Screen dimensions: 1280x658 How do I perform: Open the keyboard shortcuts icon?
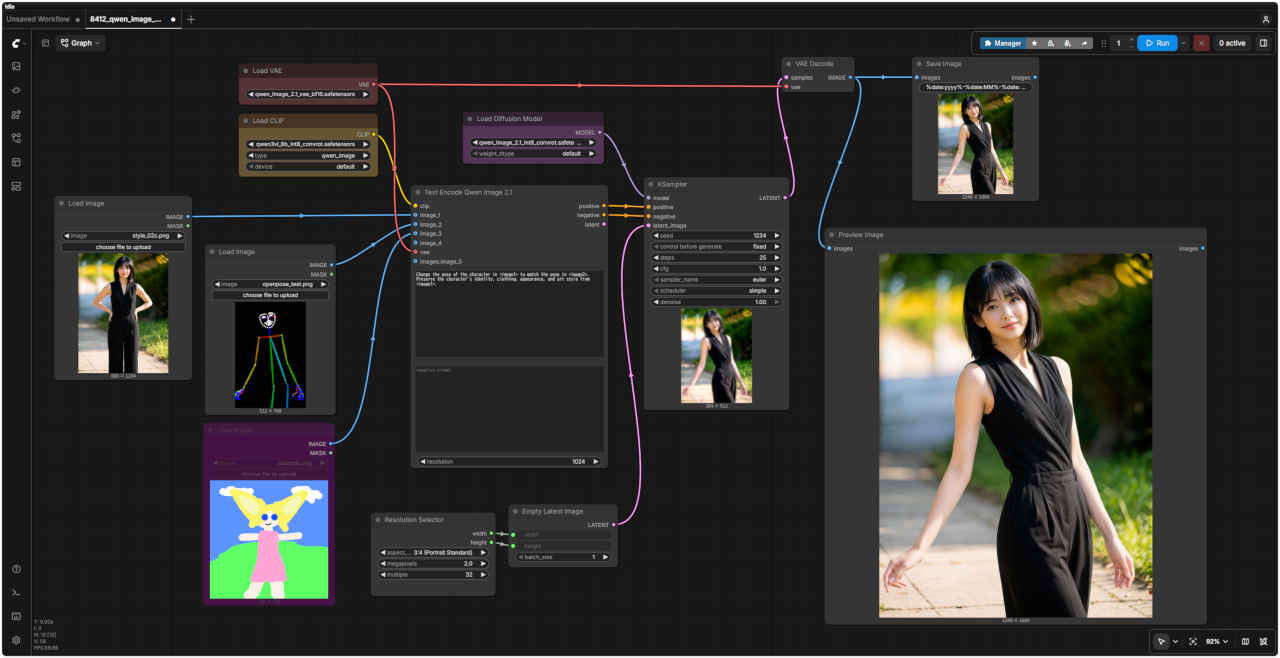(16, 616)
